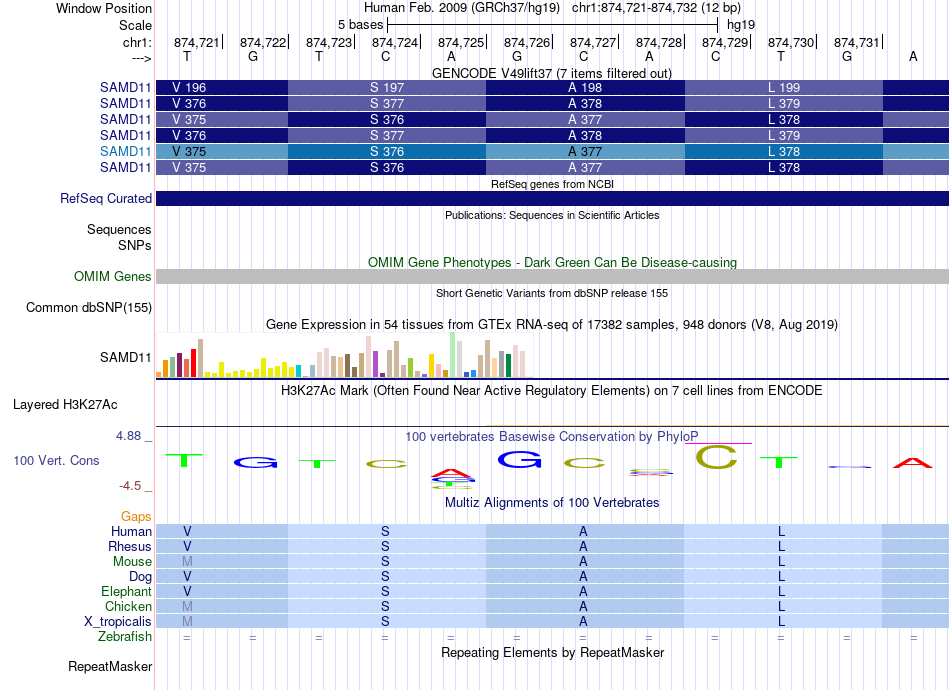Click the 4.88 PhyloP scale value
This screenshot has height=690, width=950.
click(128, 436)
